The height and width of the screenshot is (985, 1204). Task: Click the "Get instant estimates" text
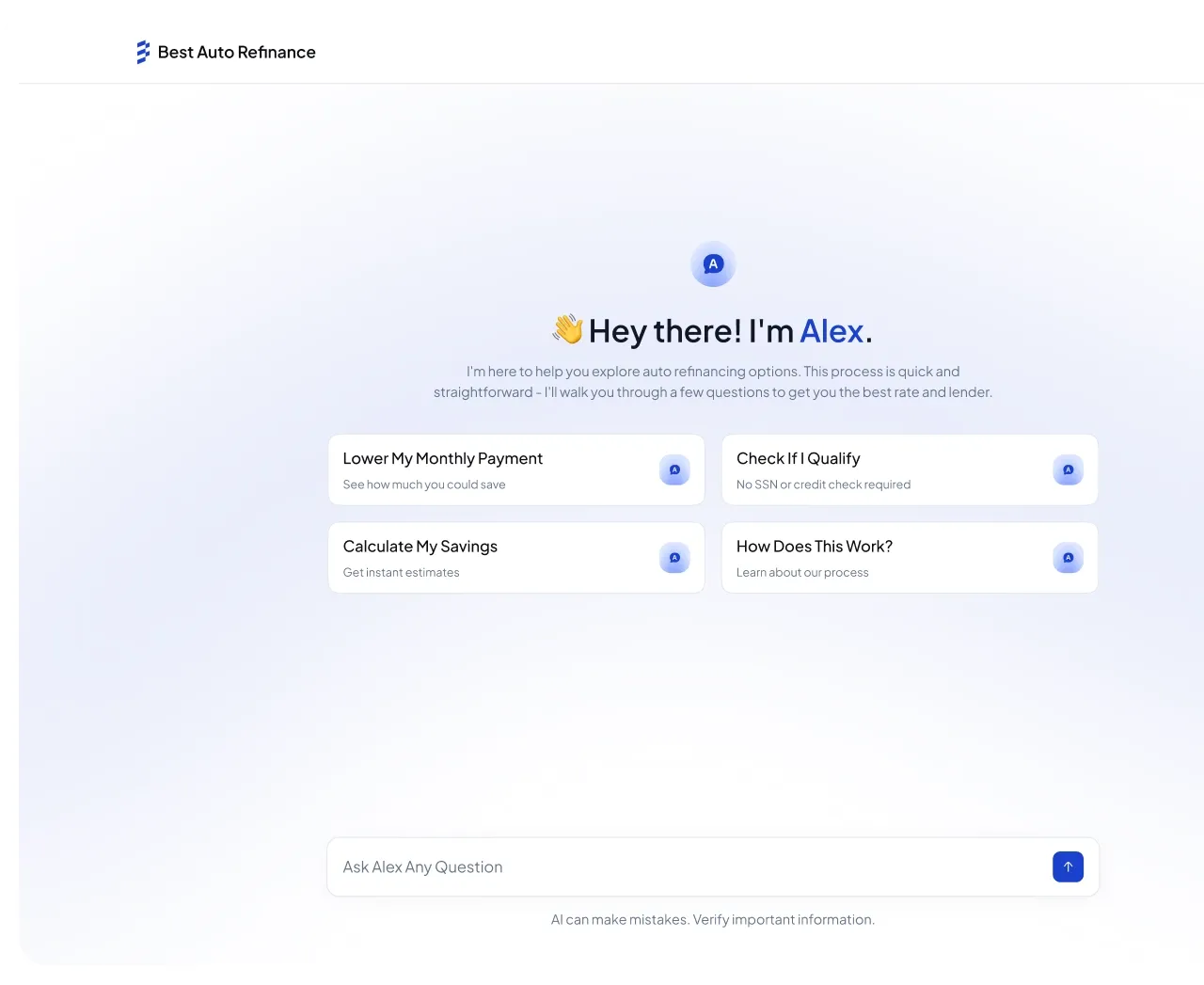click(x=402, y=572)
